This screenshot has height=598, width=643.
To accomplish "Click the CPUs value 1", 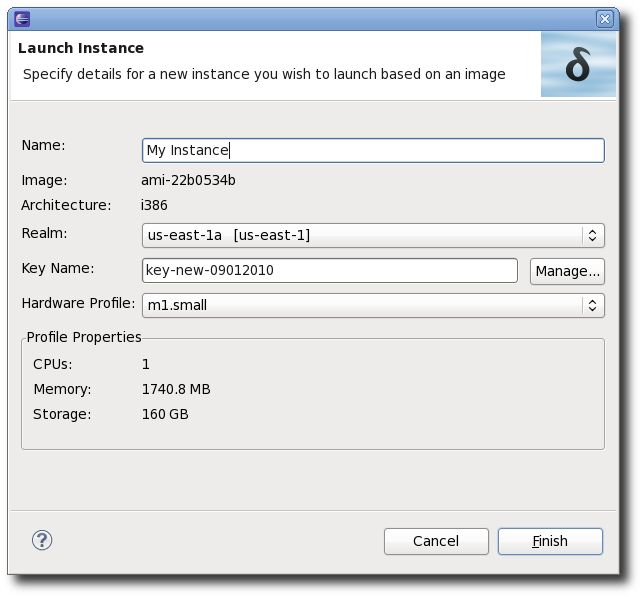I will click(146, 364).
